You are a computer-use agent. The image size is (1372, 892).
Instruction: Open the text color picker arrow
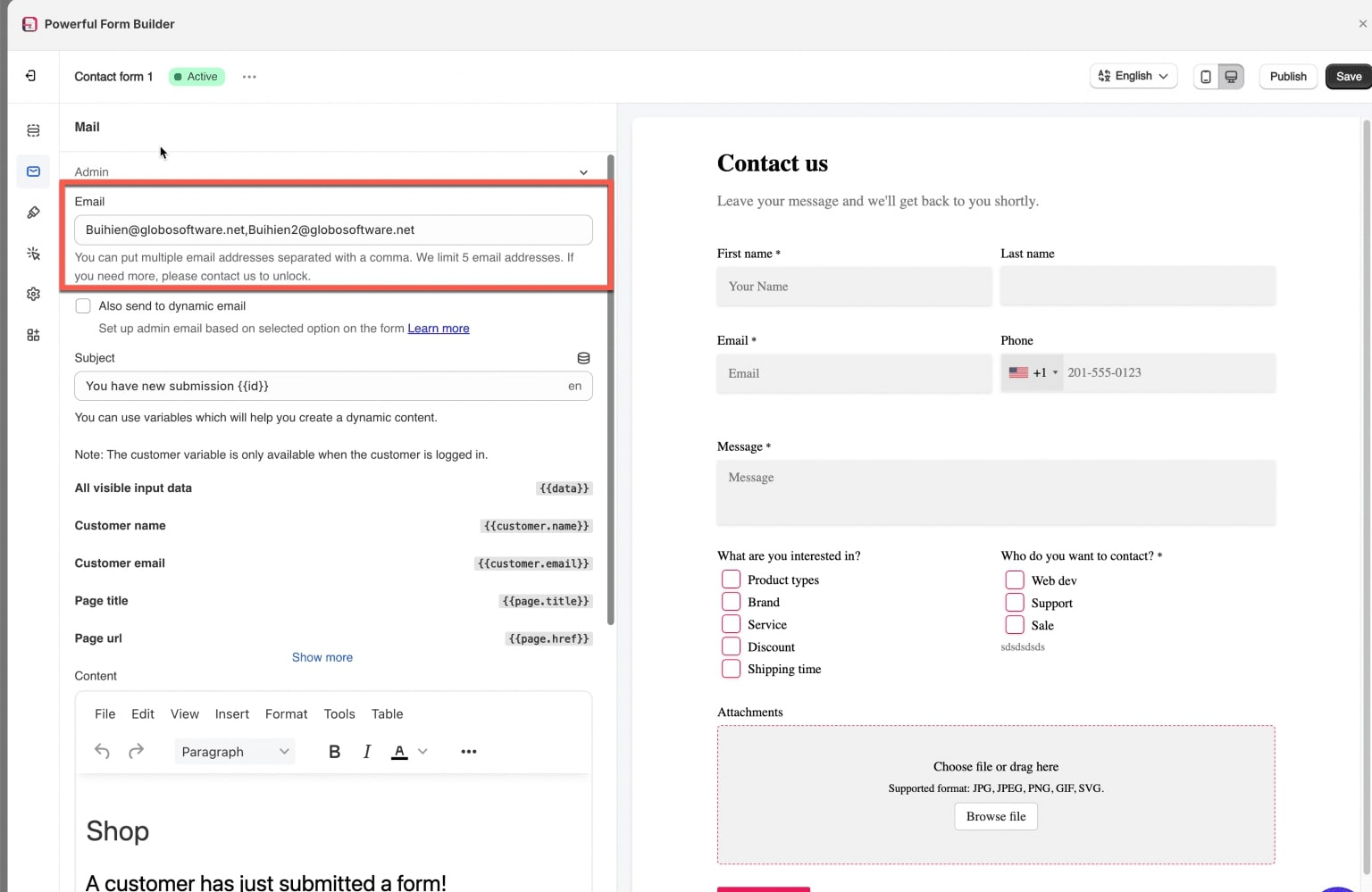coord(422,752)
